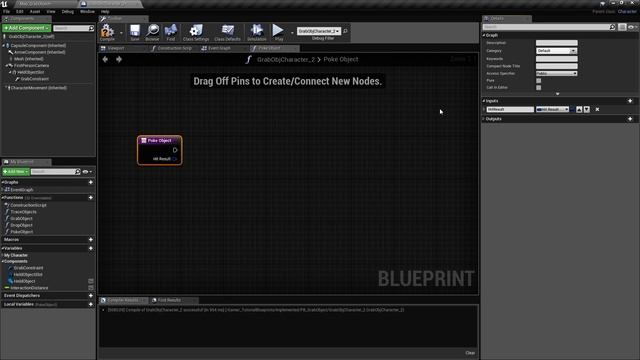Open the Hit Result pin type dropdown
This screenshot has width=640, height=360.
(x=552, y=109)
